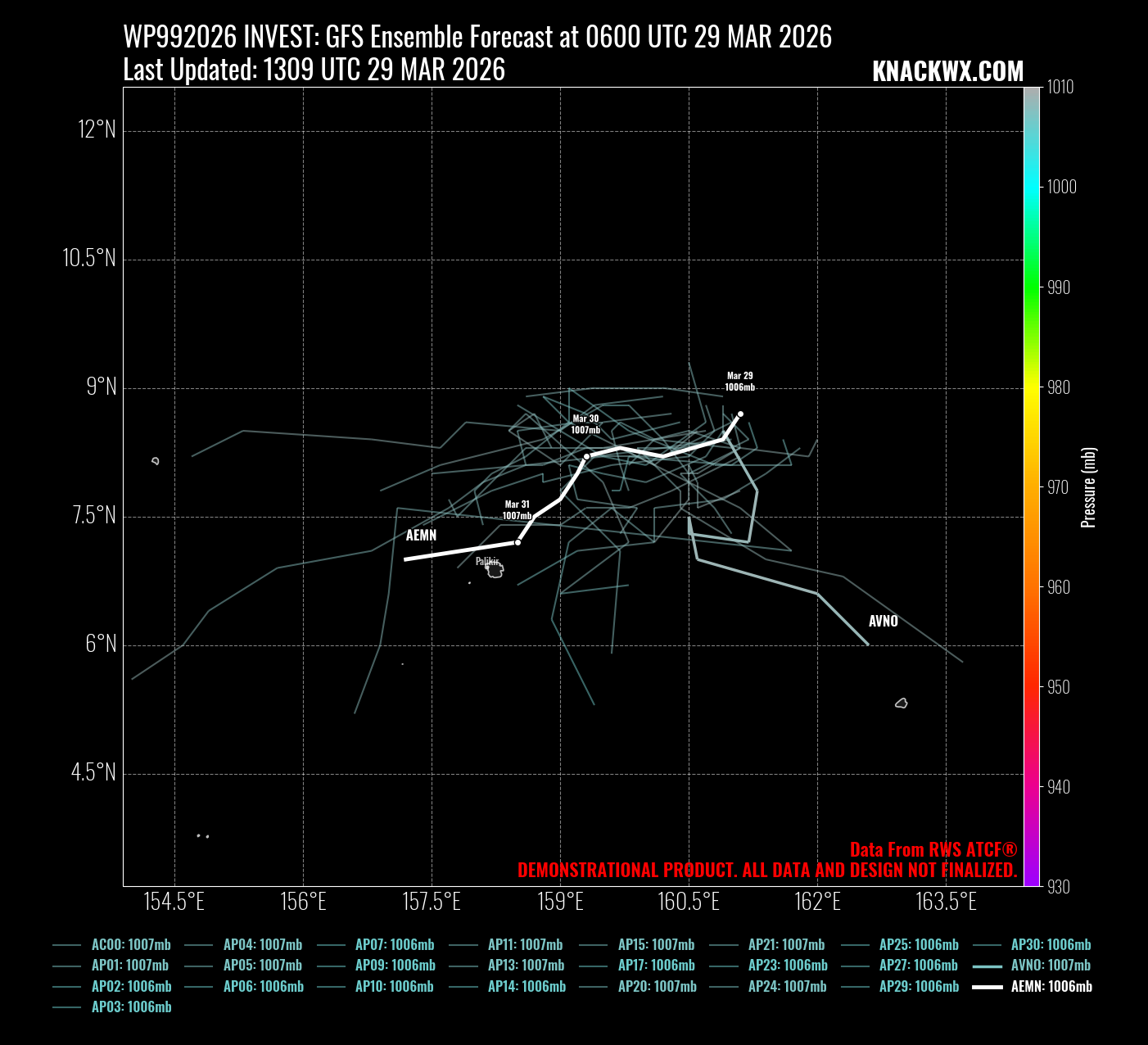Click the pressure colorbar near 1000 mb
This screenshot has height=1045, width=1148.
pos(1032,187)
